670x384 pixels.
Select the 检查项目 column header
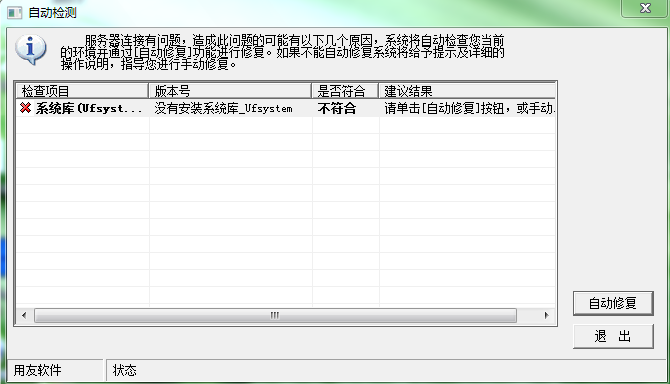[82, 91]
